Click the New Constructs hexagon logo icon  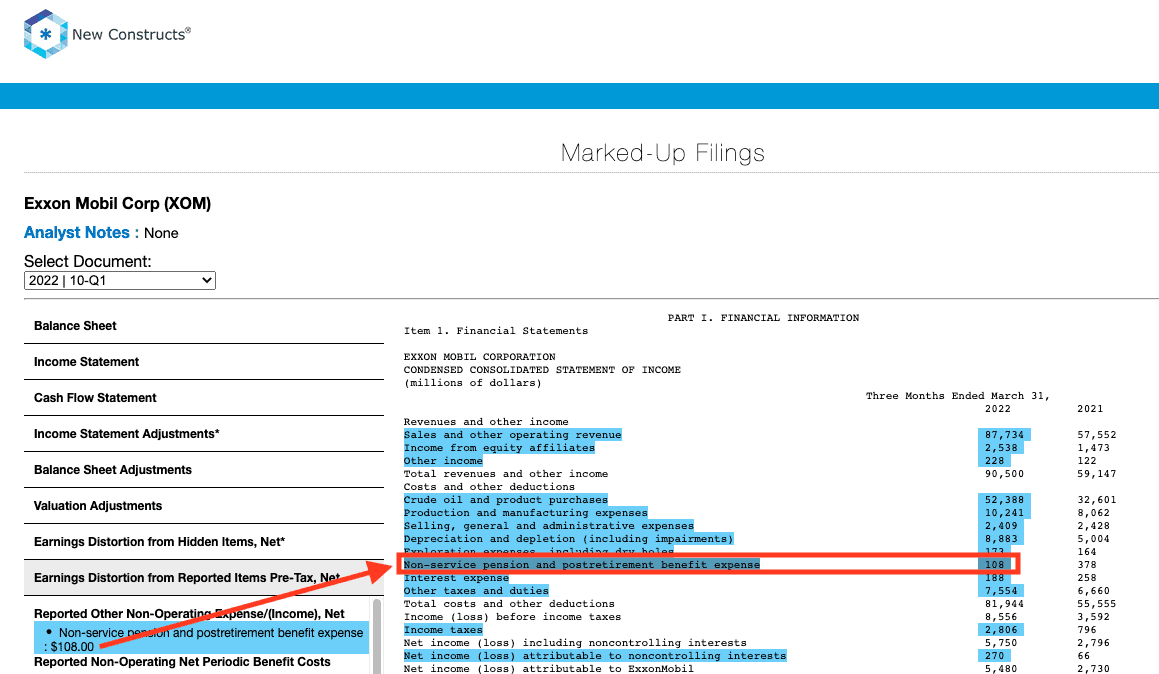pos(45,34)
